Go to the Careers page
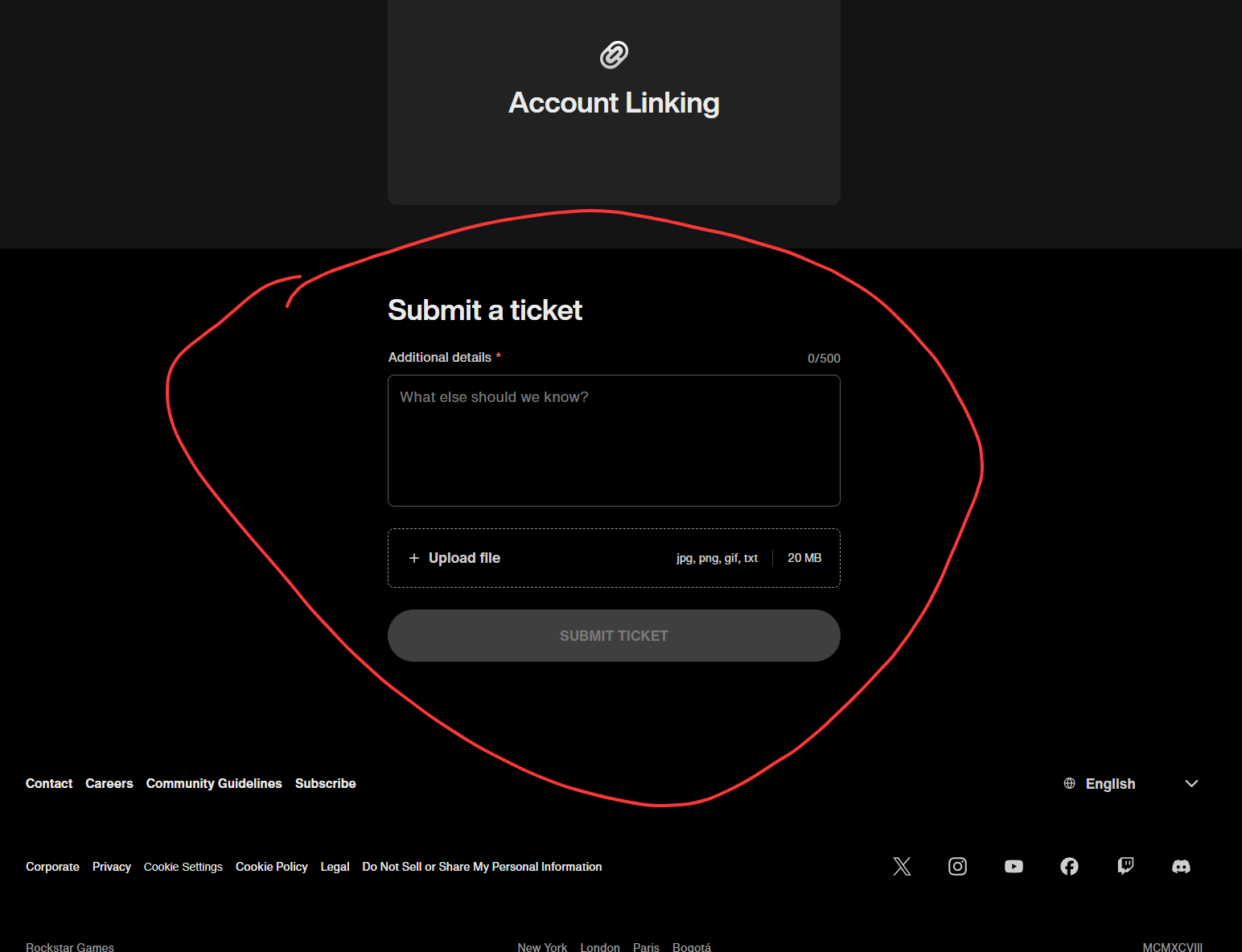 point(109,783)
